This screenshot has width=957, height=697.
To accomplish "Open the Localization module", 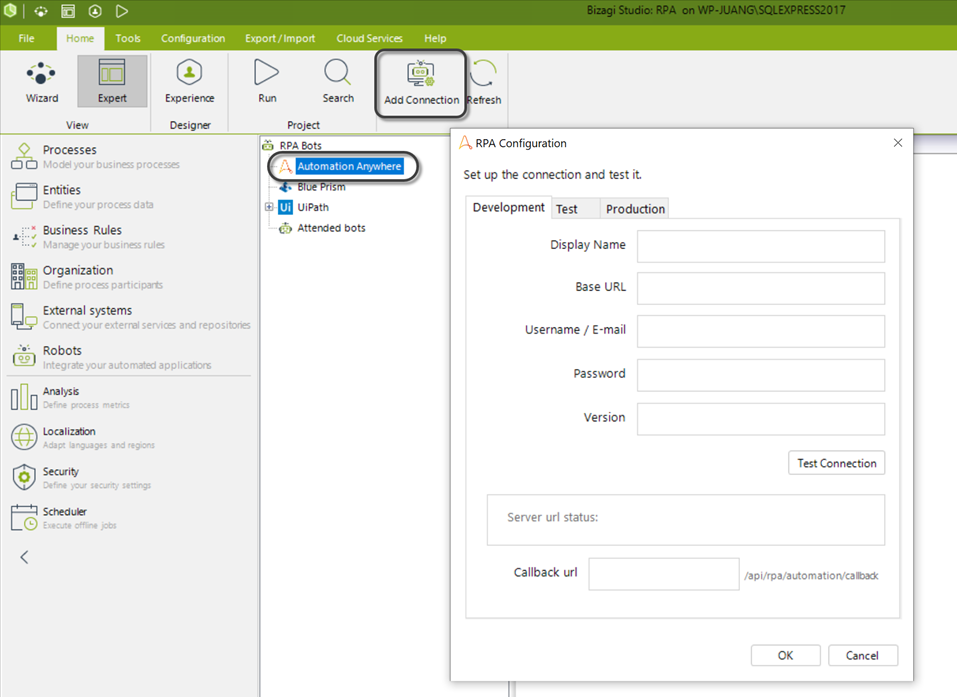I will pyautogui.click(x=82, y=438).
